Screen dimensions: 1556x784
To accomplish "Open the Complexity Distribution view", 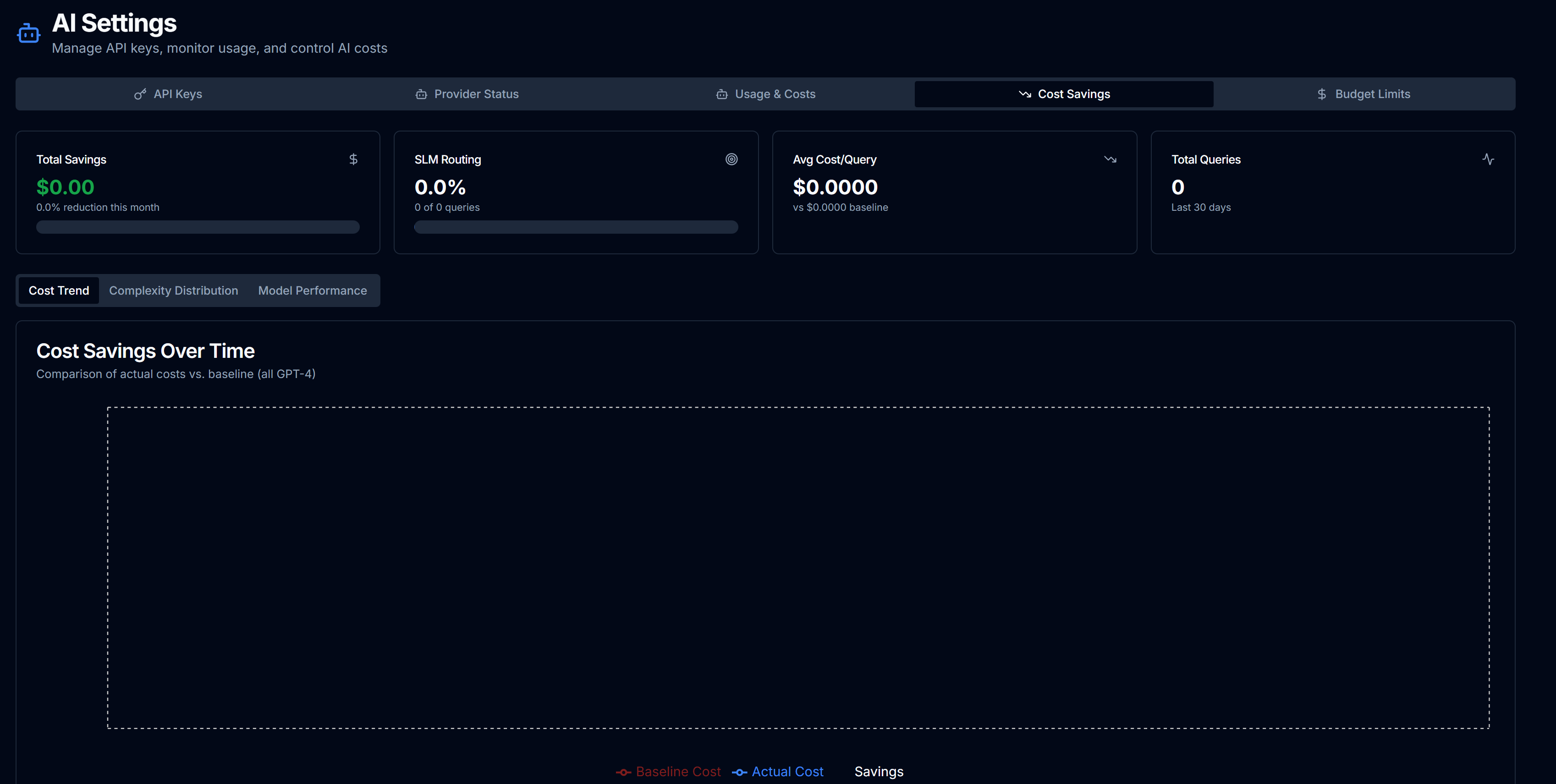I will (173, 291).
